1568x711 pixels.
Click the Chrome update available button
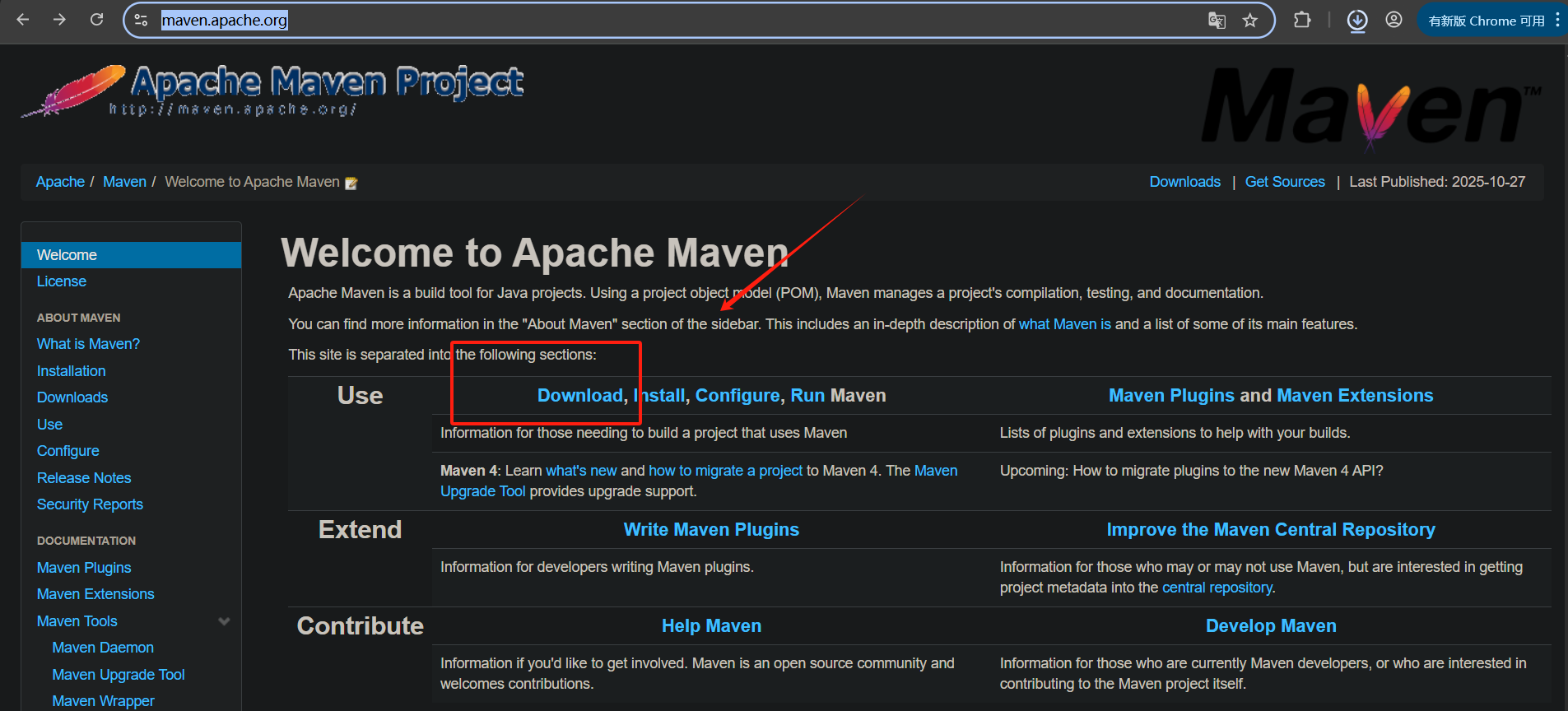pyautogui.click(x=1487, y=21)
